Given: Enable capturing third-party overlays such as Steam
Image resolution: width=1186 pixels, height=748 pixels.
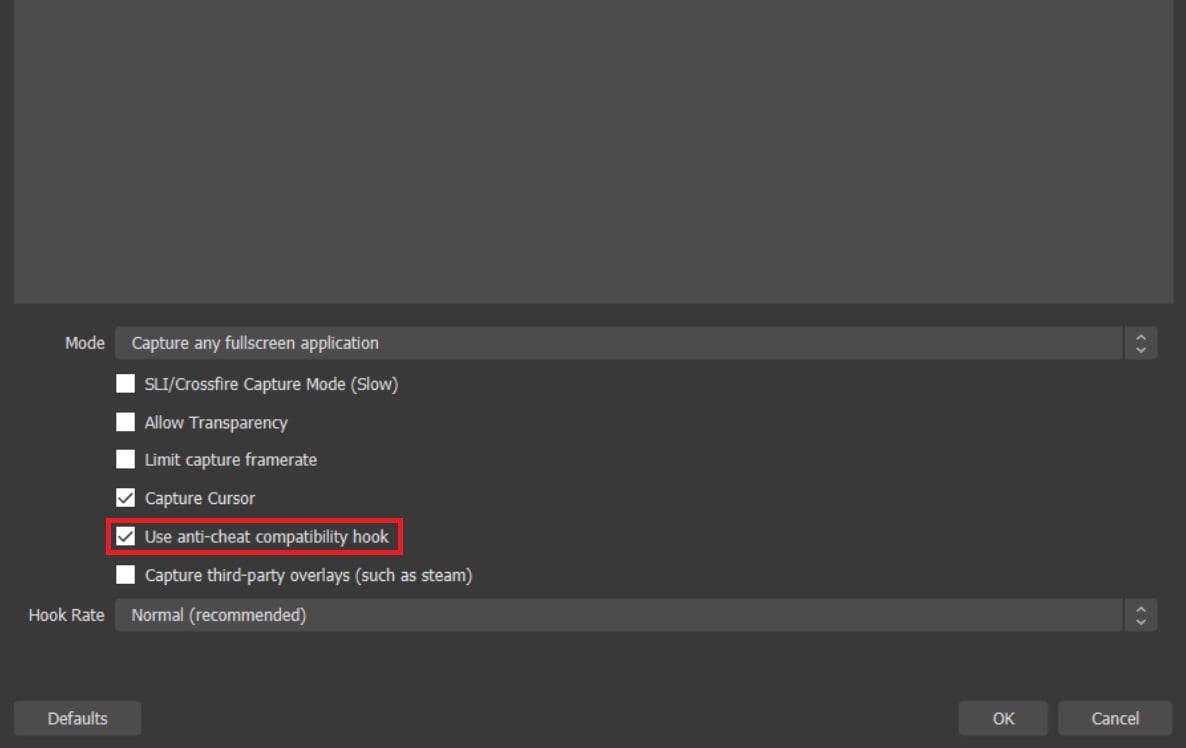Looking at the screenshot, I should tap(125, 575).
